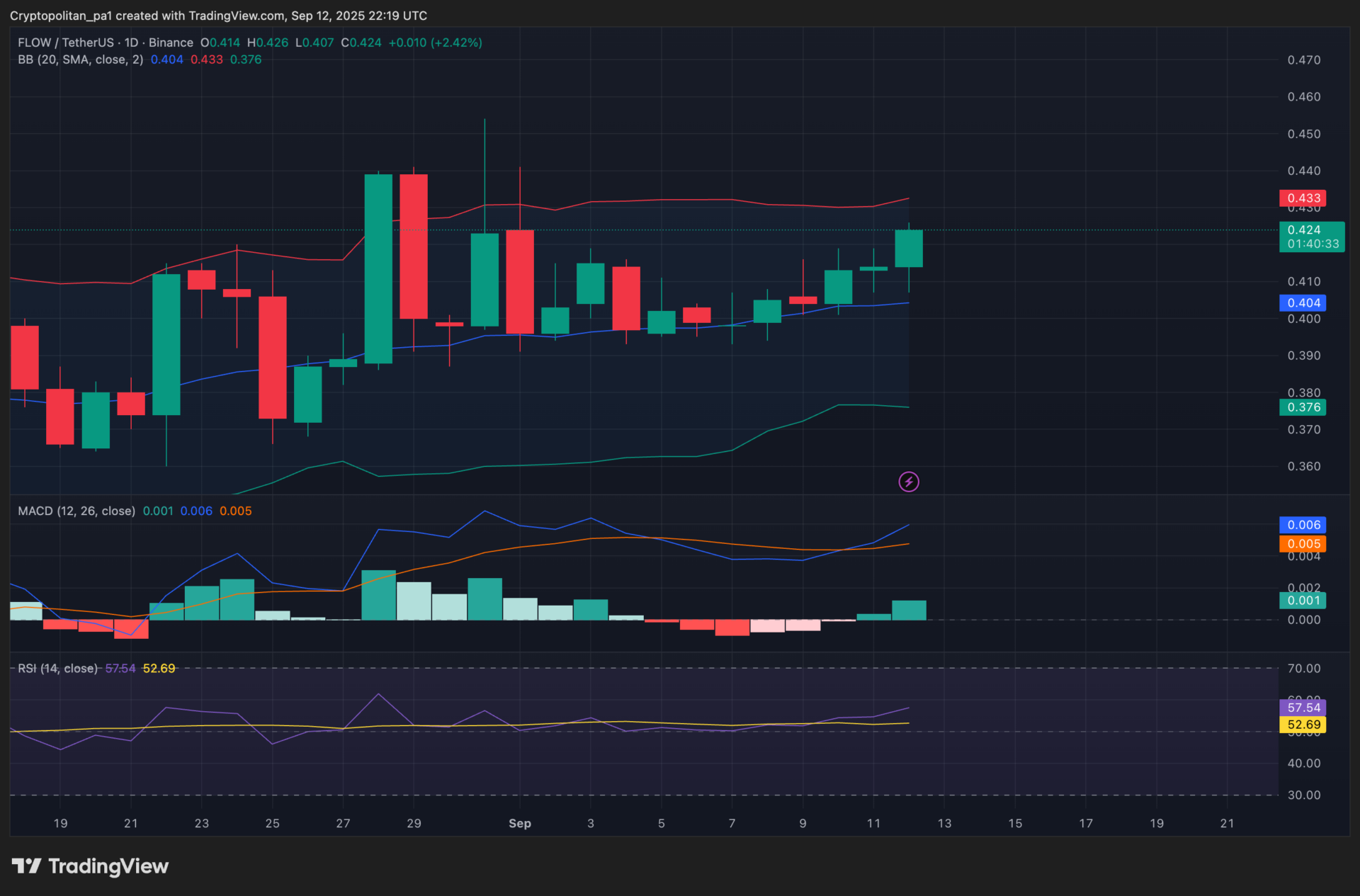This screenshot has height=896, width=1360.
Task: Click the green 0.424 current price tag
Action: pos(1311,237)
